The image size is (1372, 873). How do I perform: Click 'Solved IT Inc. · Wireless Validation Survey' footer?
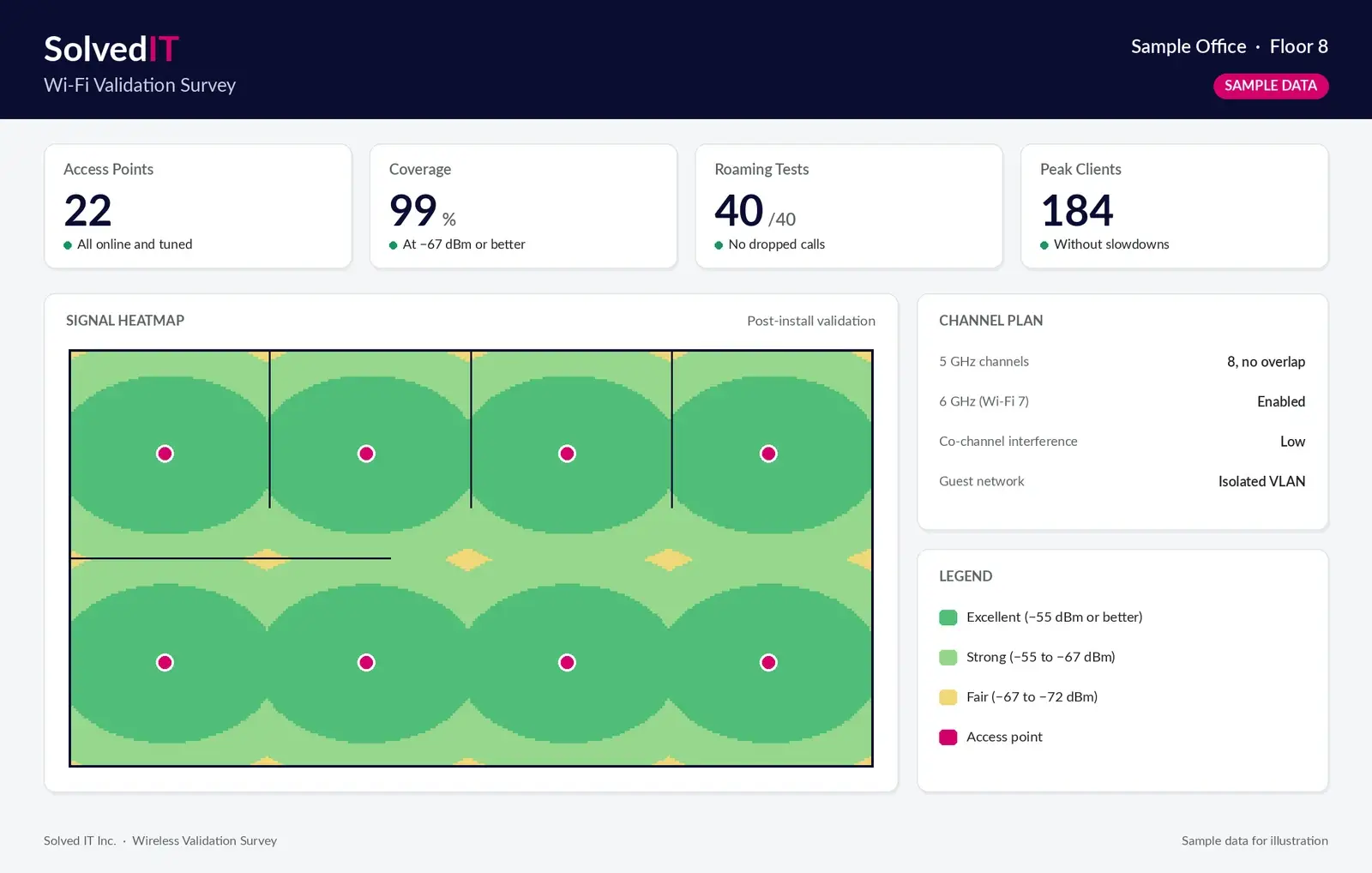pos(160,840)
